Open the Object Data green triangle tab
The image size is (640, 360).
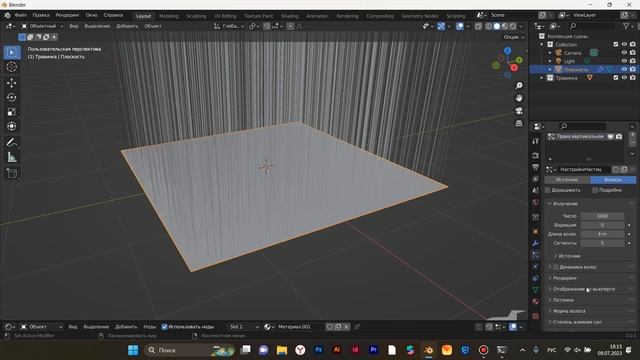(536, 290)
